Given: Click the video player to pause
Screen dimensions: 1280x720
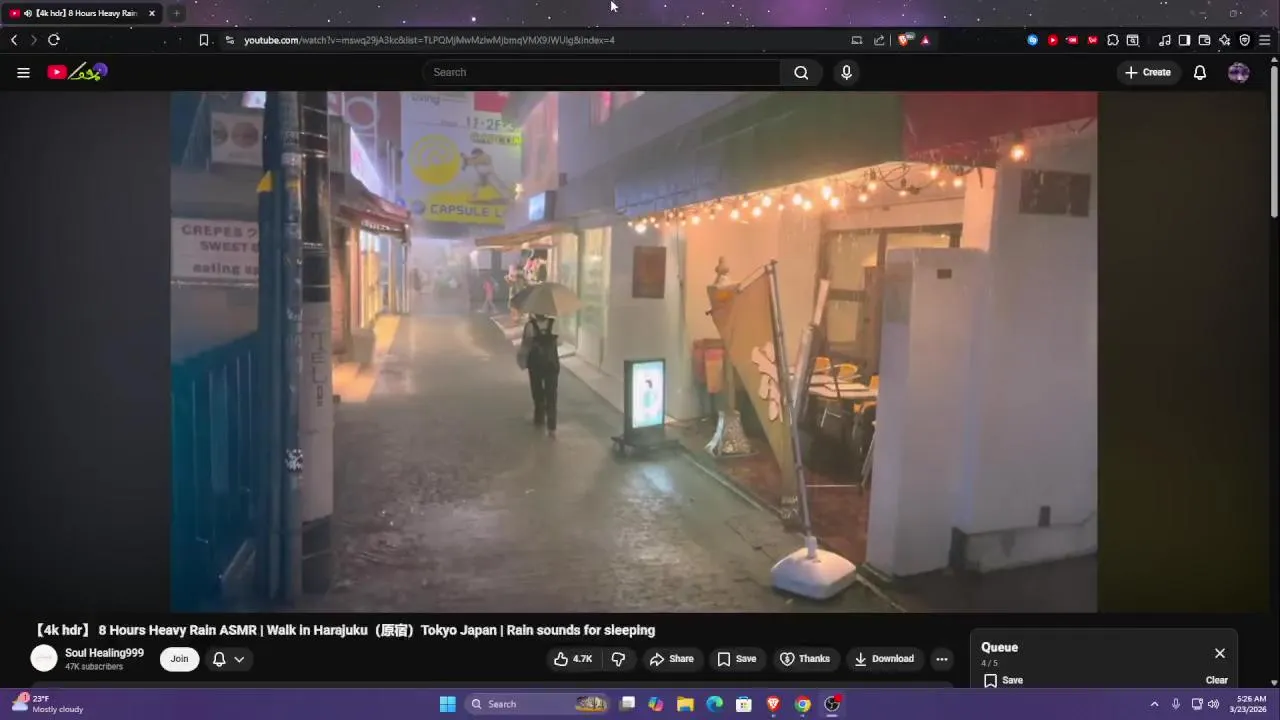Looking at the screenshot, I should (x=634, y=352).
